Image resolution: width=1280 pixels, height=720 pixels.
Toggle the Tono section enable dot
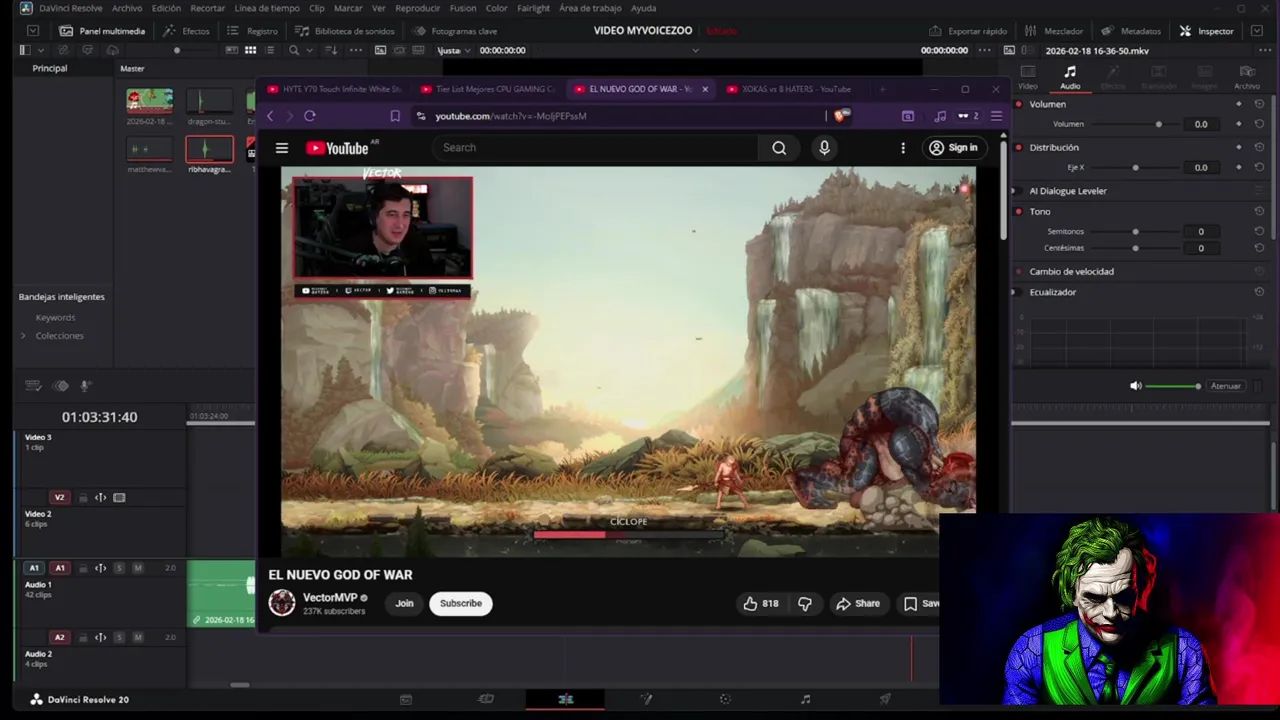pos(1019,211)
